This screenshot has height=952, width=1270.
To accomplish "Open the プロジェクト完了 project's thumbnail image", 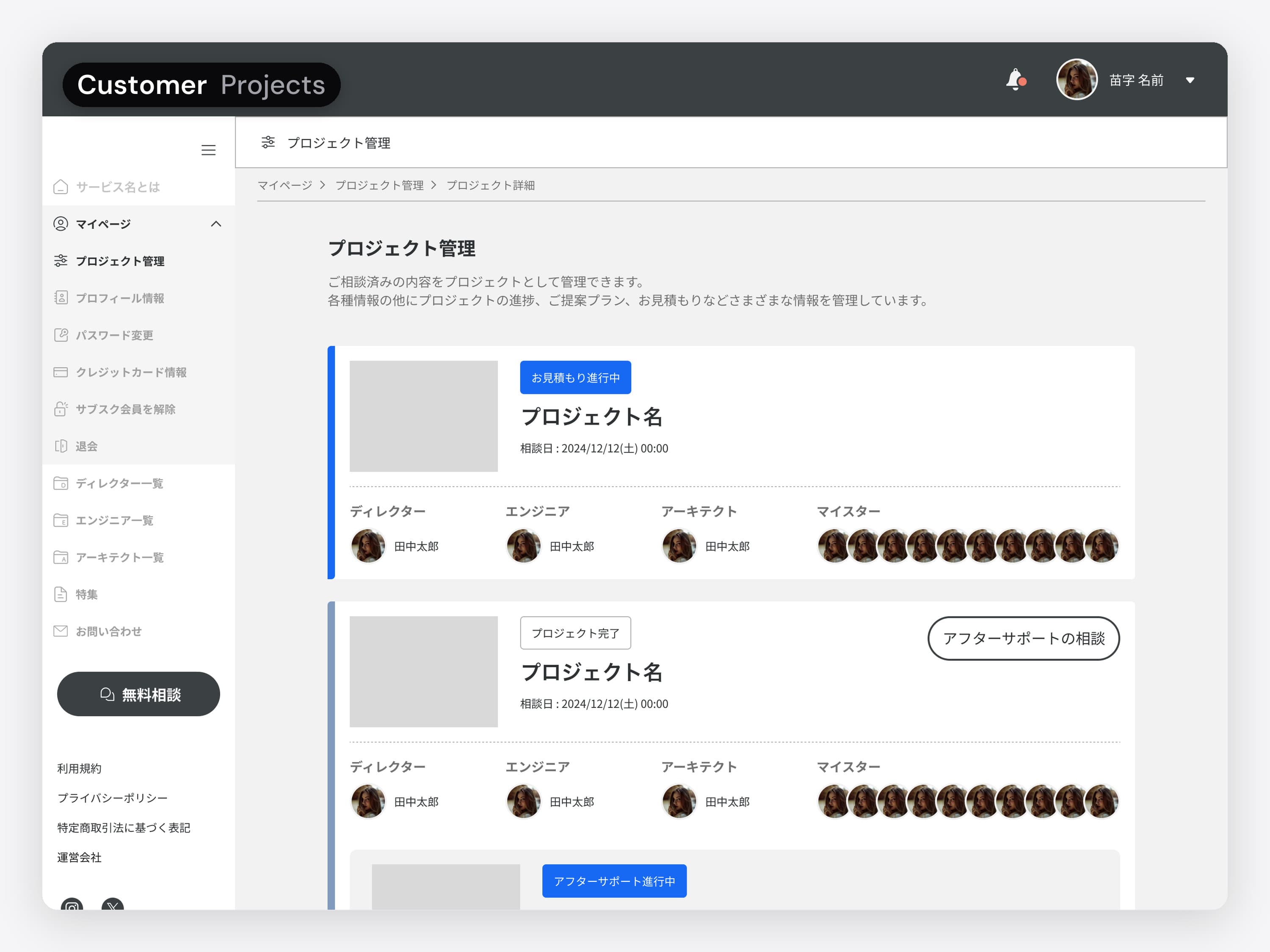I will point(424,672).
